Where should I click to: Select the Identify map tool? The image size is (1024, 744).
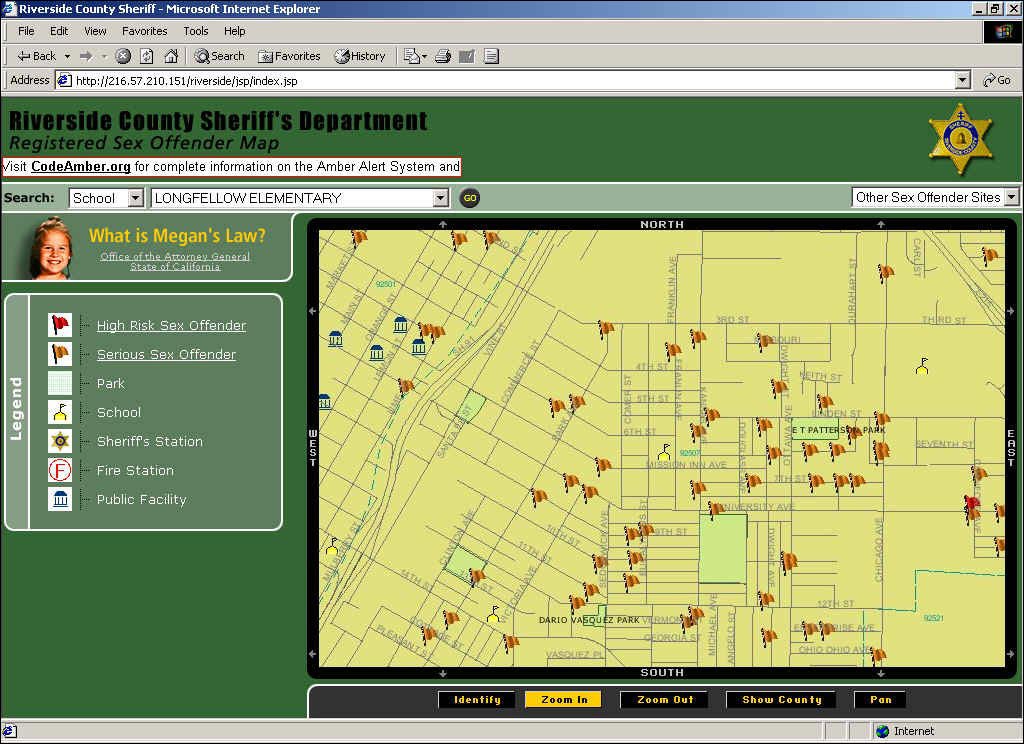click(477, 700)
